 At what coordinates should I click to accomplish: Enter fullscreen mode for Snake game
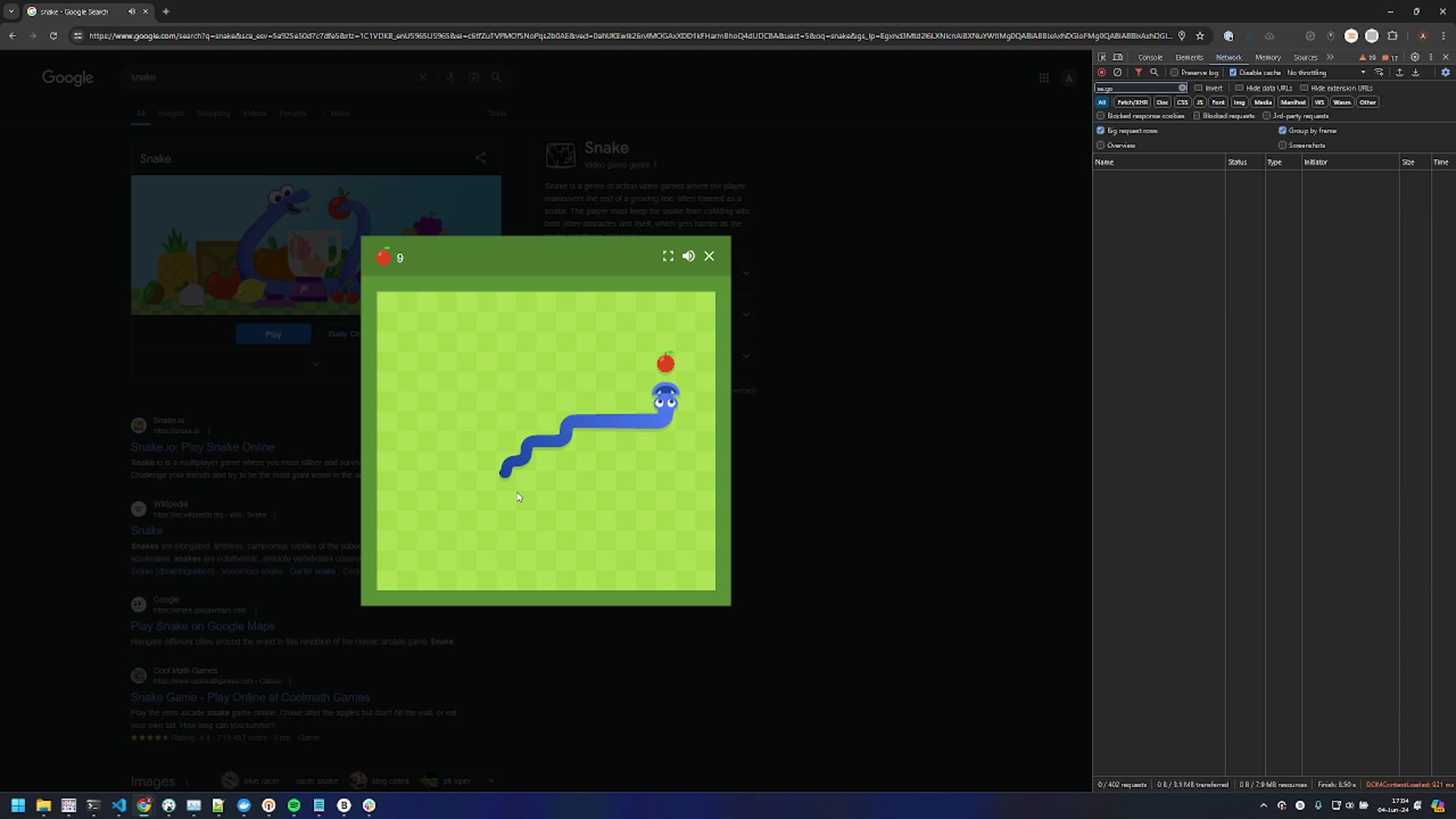(667, 256)
